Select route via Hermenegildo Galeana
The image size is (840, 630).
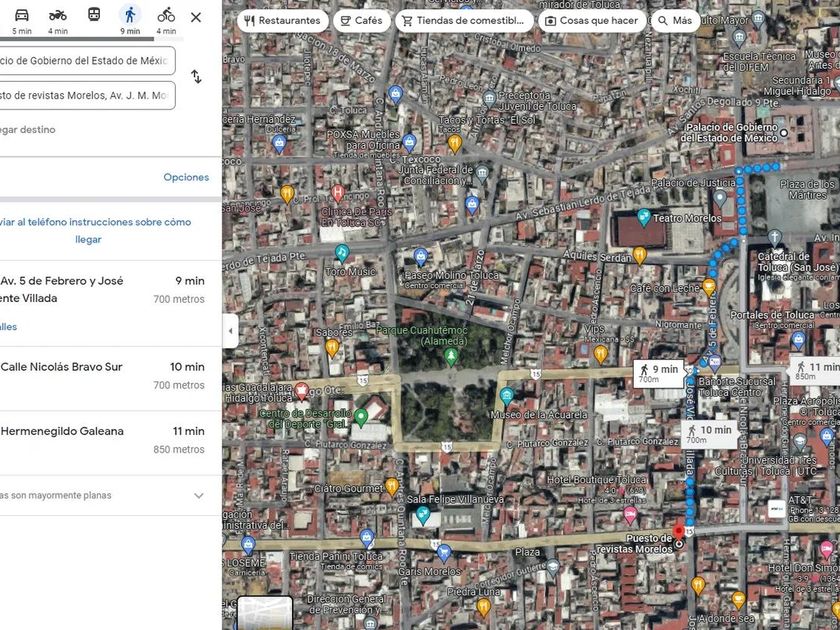[100, 439]
